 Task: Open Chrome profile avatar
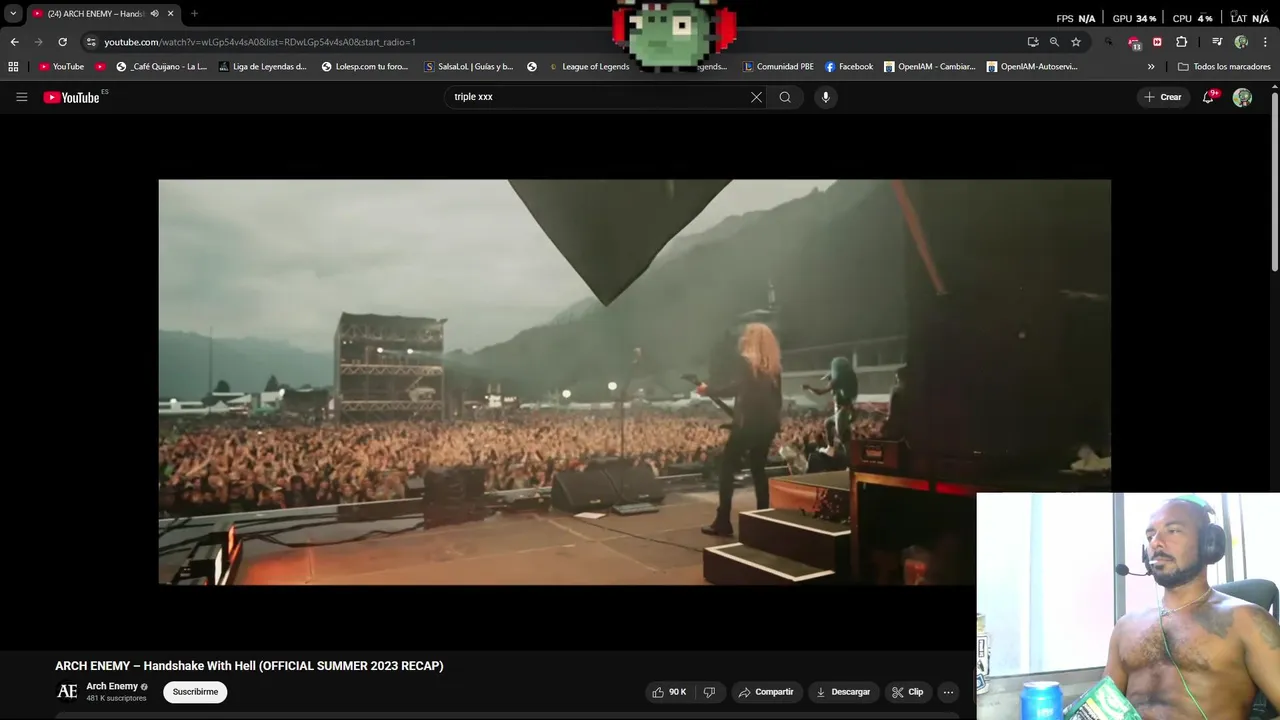1241,42
